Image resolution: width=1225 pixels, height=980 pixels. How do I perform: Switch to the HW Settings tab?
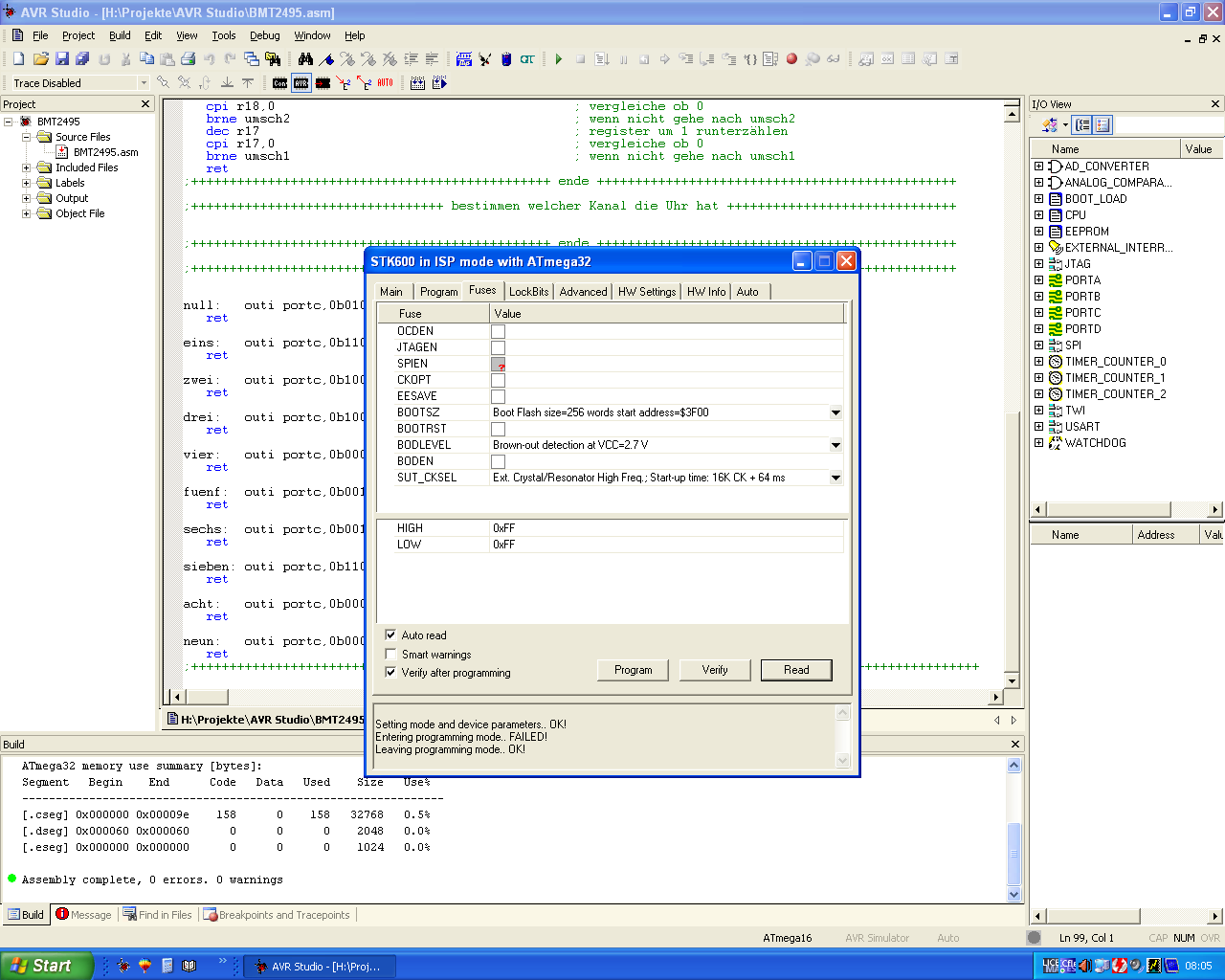647,292
